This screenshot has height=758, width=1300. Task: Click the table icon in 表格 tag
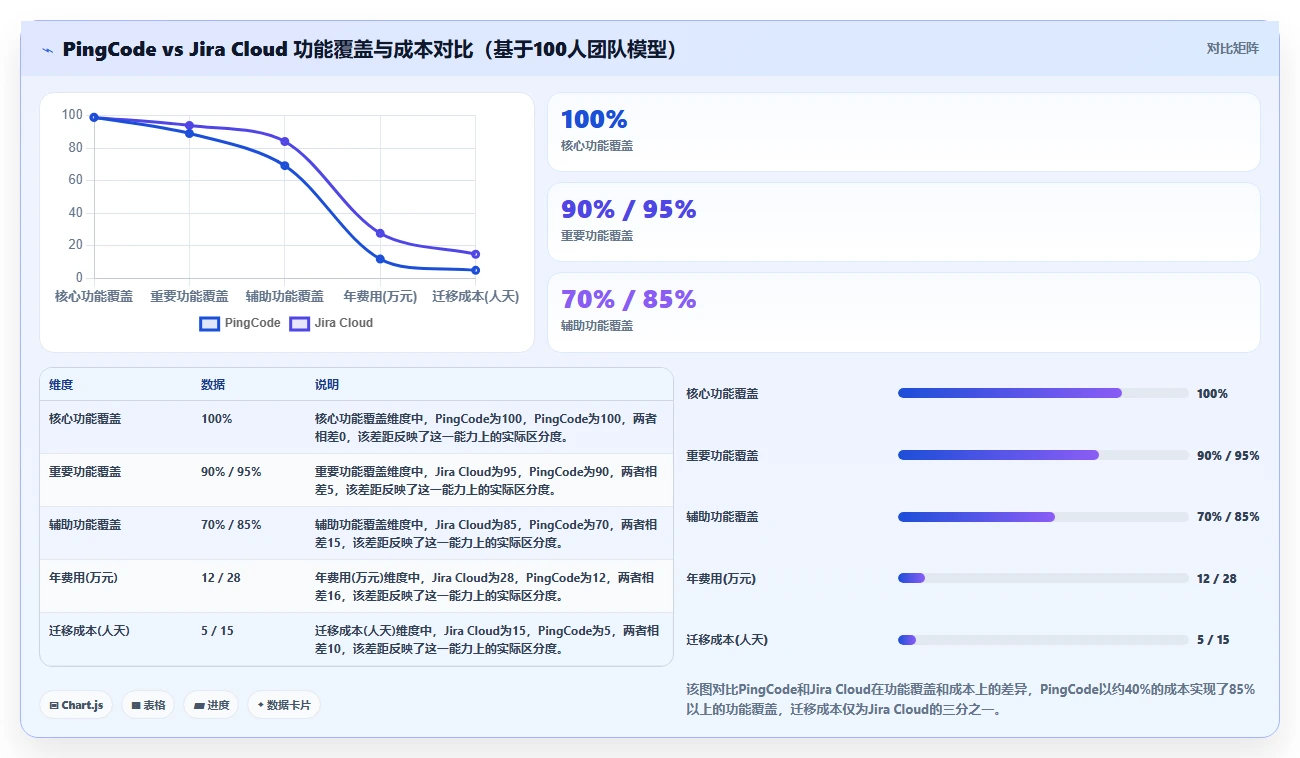136,705
